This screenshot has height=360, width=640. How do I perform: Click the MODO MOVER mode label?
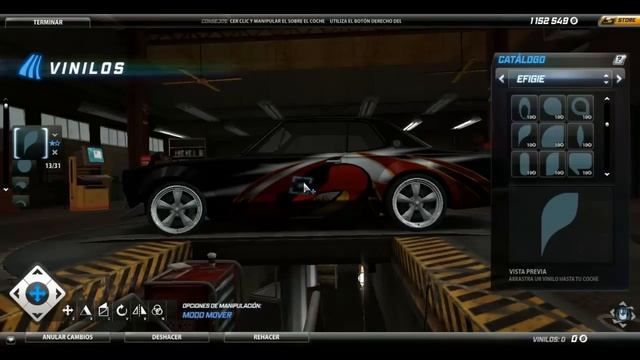click(207, 315)
